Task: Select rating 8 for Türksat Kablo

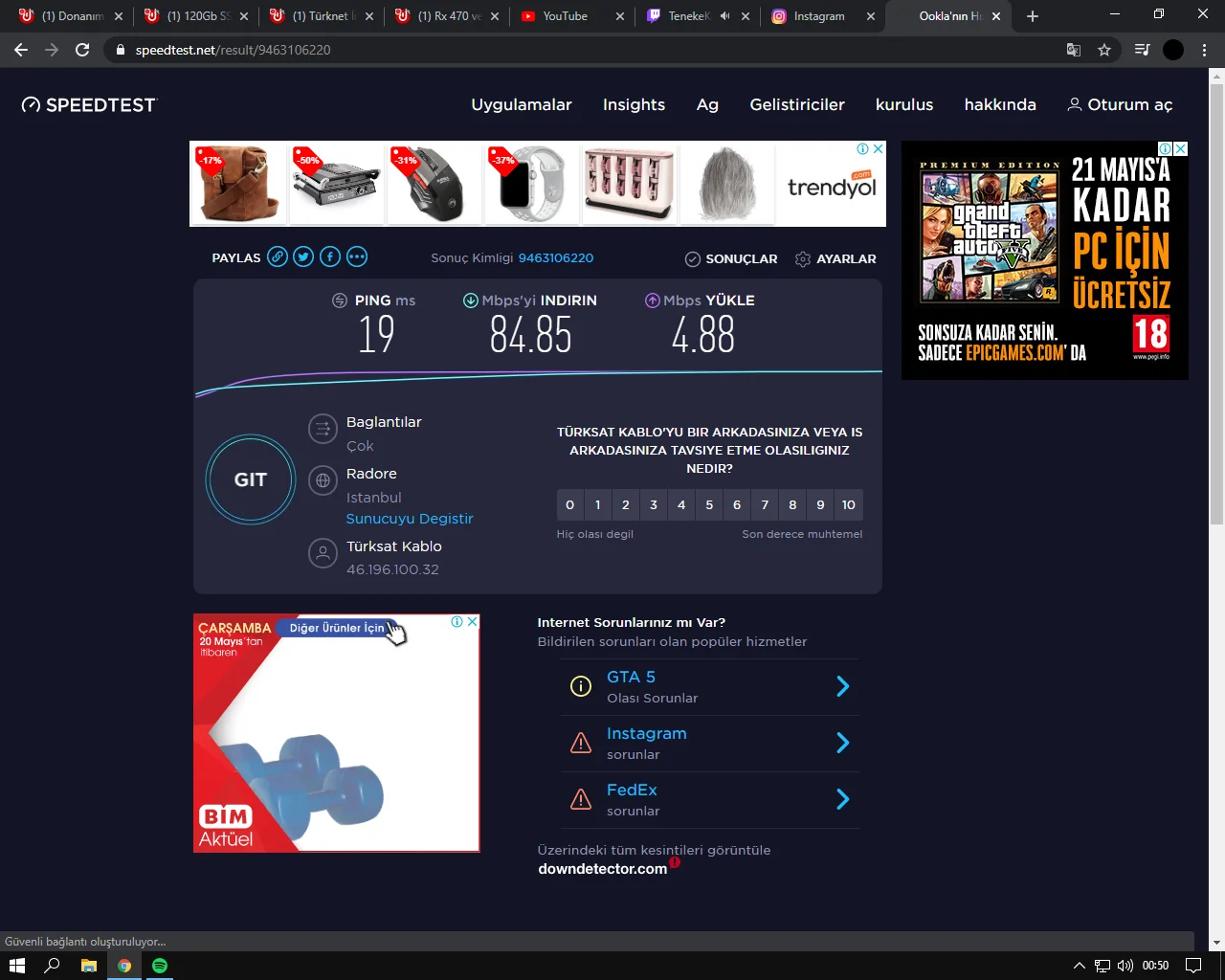Action: (x=792, y=504)
